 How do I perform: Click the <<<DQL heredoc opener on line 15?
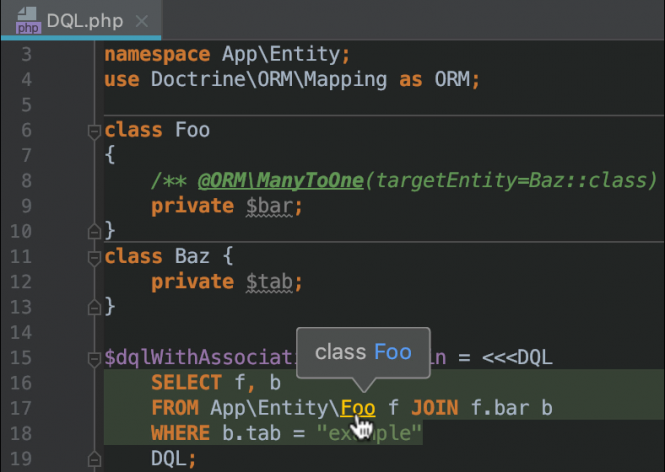[x=517, y=357]
